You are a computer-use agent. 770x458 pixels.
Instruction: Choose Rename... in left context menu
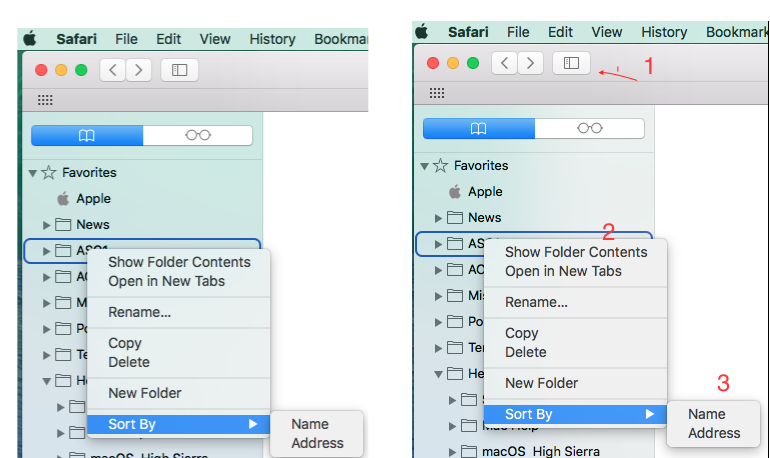click(x=179, y=312)
